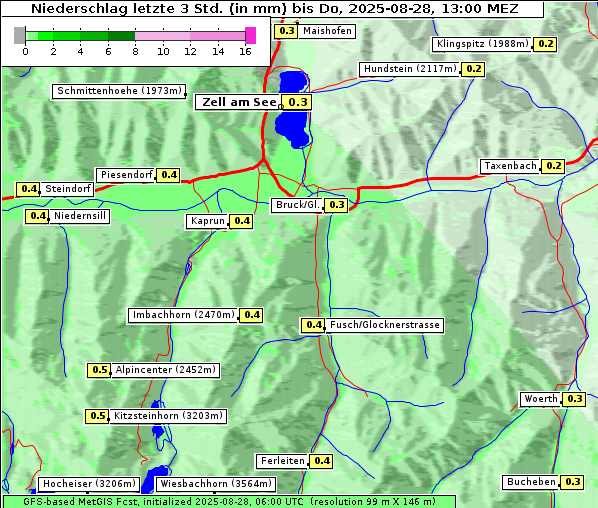Select the Ferleiten value box 0.4
This screenshot has height=508, width=598.
click(321, 461)
